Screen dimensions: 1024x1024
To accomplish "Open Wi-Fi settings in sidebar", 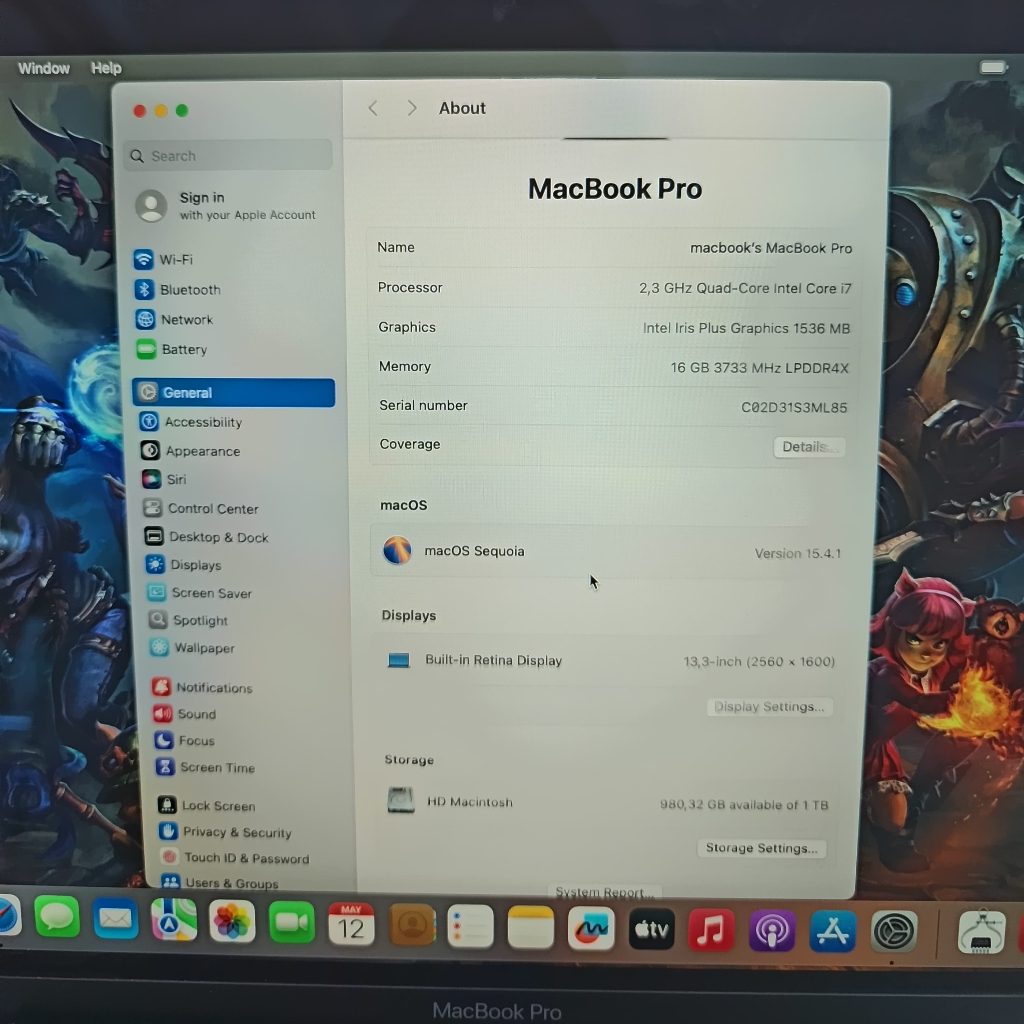I will pyautogui.click(x=175, y=259).
